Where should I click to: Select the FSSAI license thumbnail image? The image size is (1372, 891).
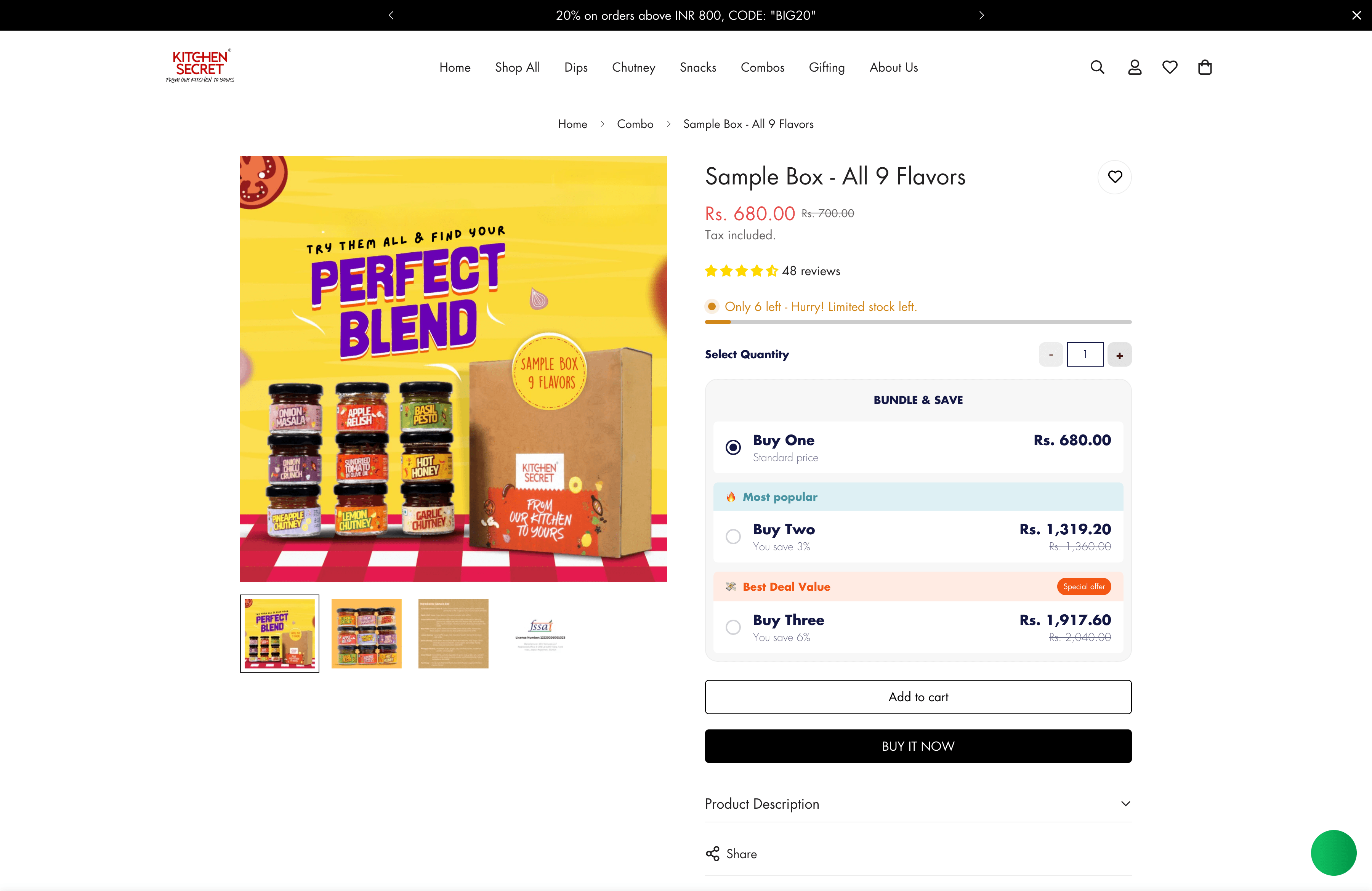(x=540, y=633)
